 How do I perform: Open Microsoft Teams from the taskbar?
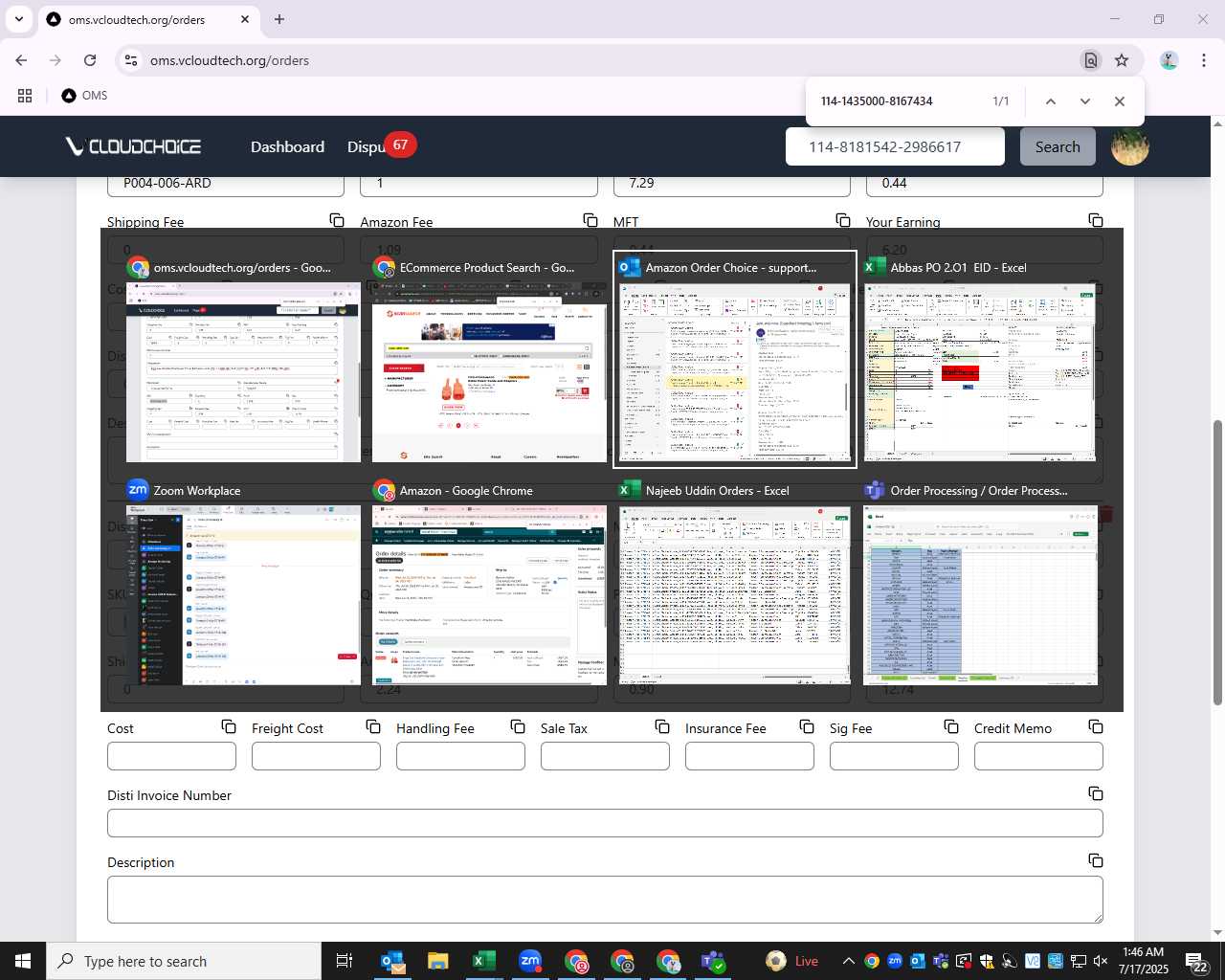(x=714, y=961)
